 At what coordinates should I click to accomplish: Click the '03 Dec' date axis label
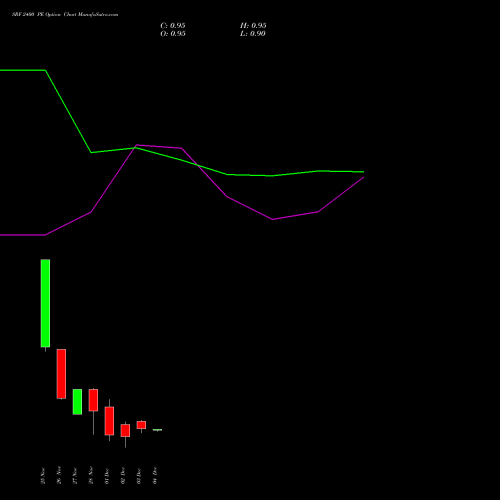139,476
